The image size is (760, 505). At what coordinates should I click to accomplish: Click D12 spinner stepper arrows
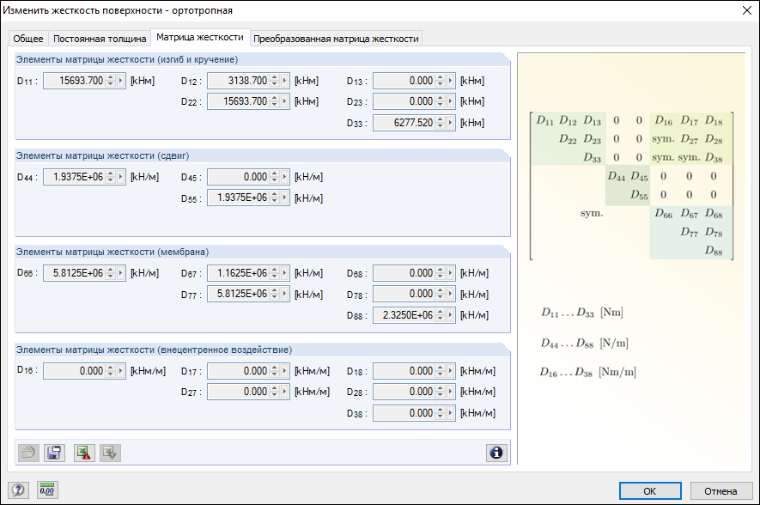pos(274,80)
